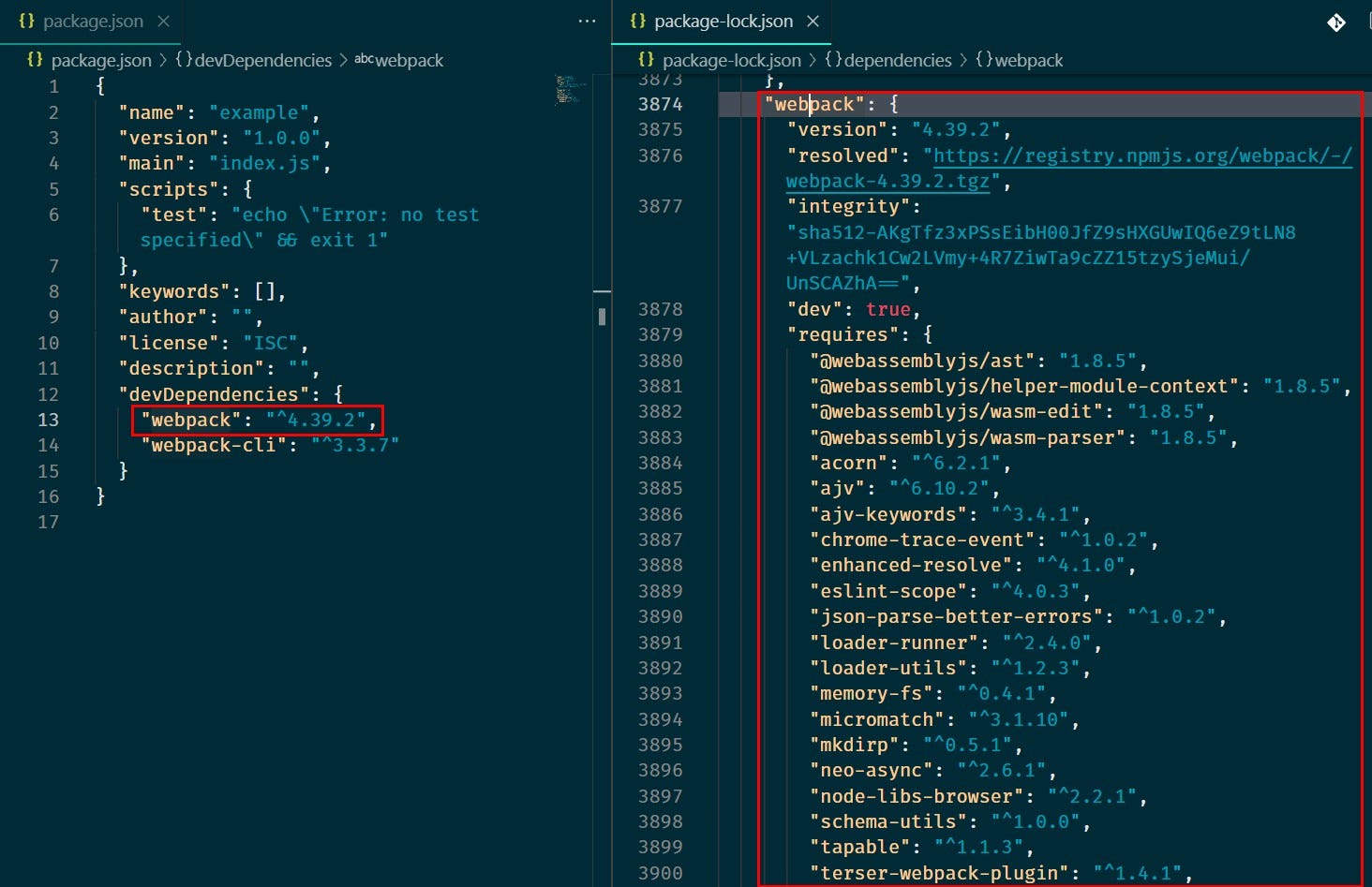The image size is (1372, 887).
Task: Click the "ajv-keywords" entry
Action: coord(950,514)
